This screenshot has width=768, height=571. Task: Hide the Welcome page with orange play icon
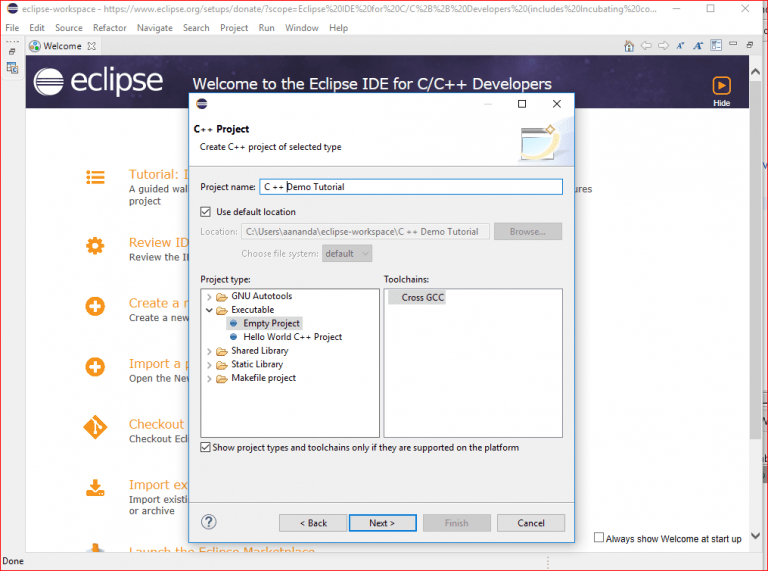coord(721,88)
